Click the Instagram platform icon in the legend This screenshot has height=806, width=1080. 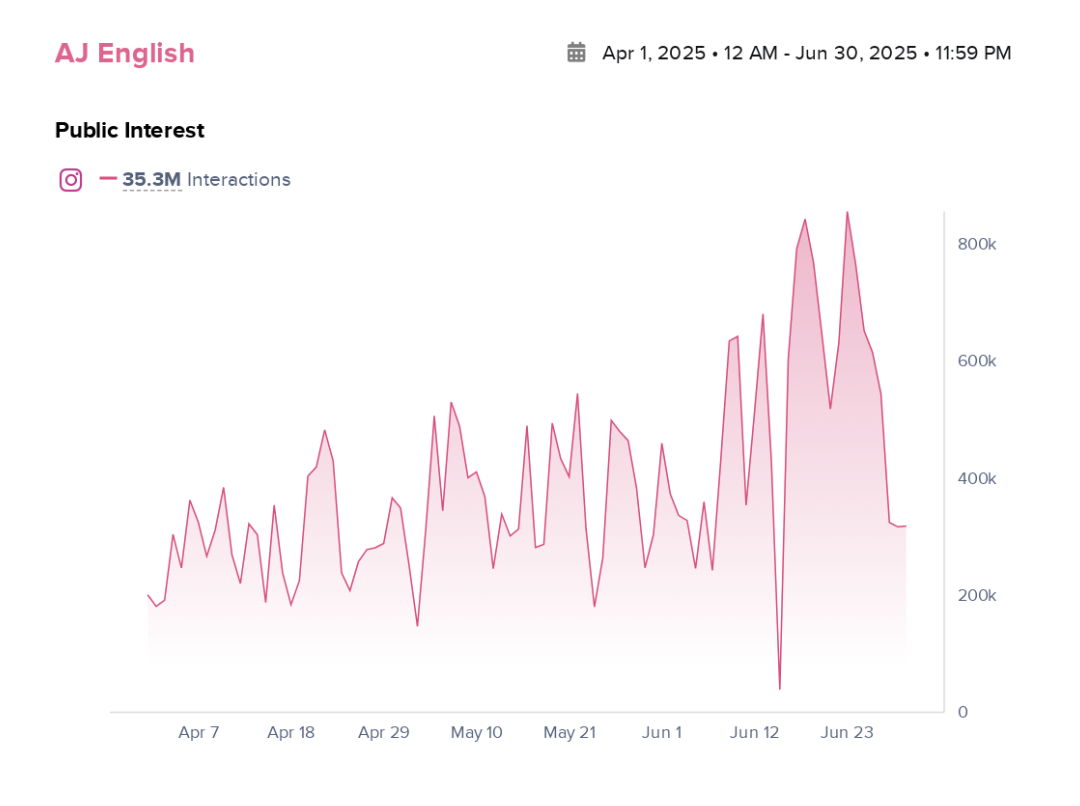tap(70, 179)
